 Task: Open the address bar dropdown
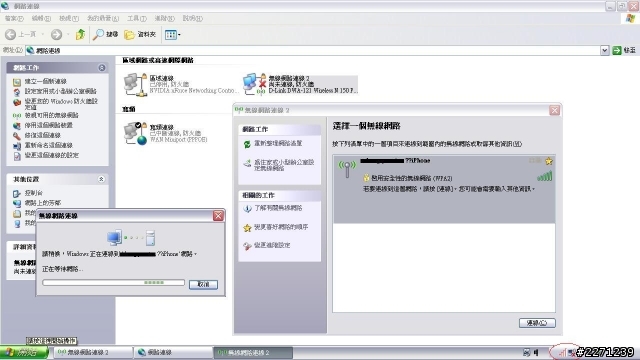coord(604,50)
